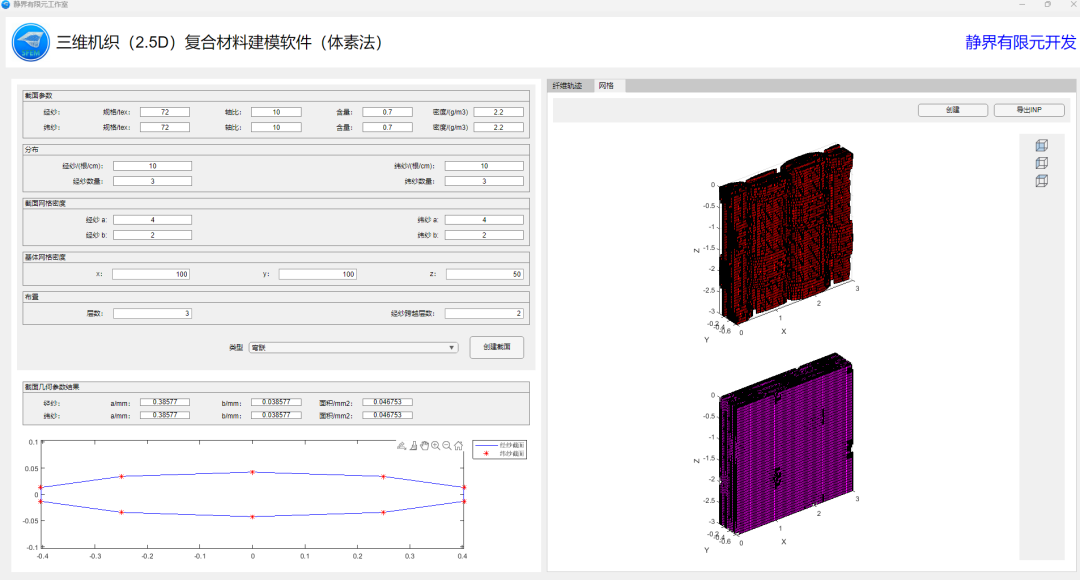Edit the 经纱 规格/tex field

pyautogui.click(x=165, y=112)
